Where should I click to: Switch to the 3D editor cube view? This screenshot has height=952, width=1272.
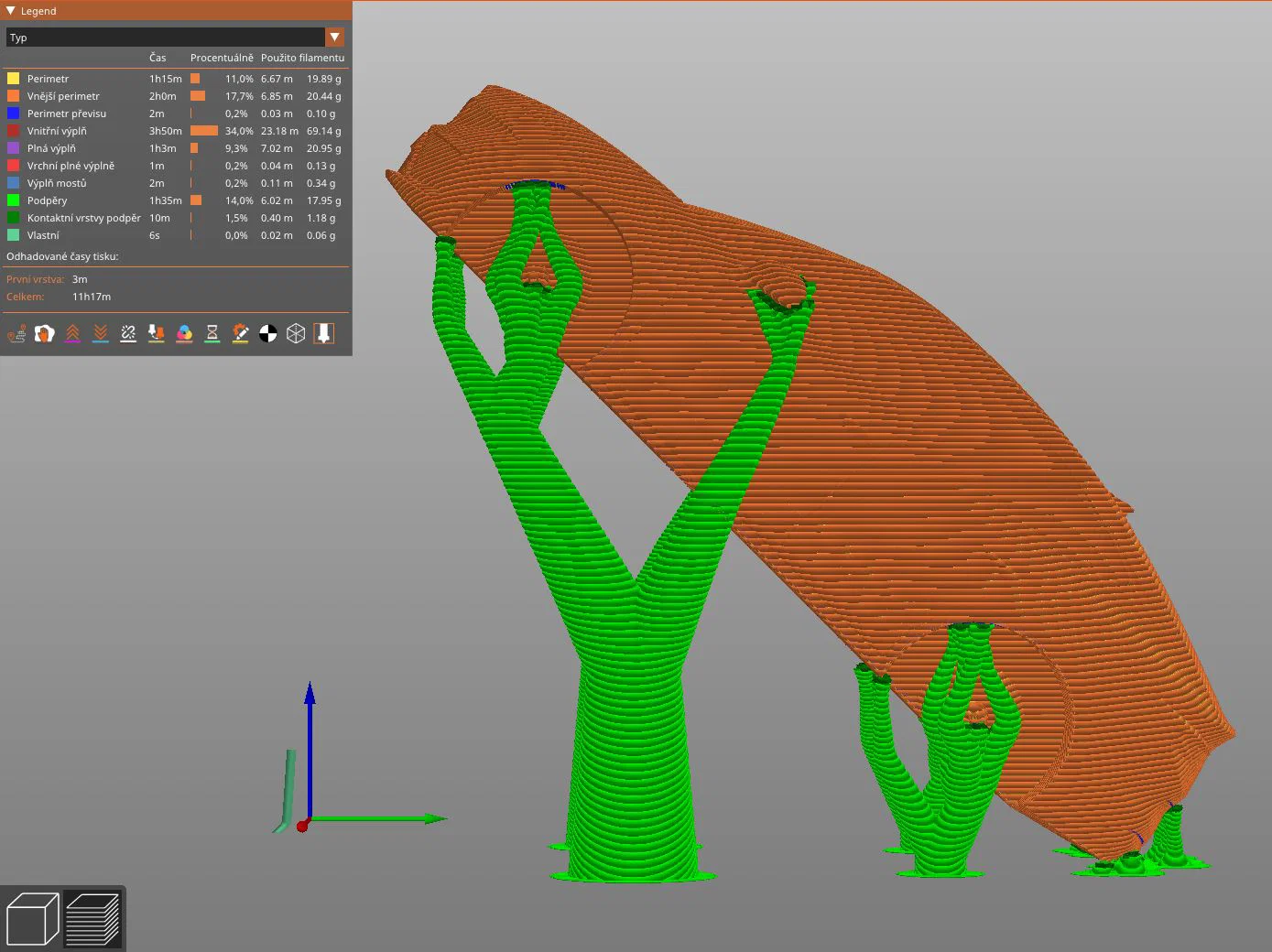[33, 918]
